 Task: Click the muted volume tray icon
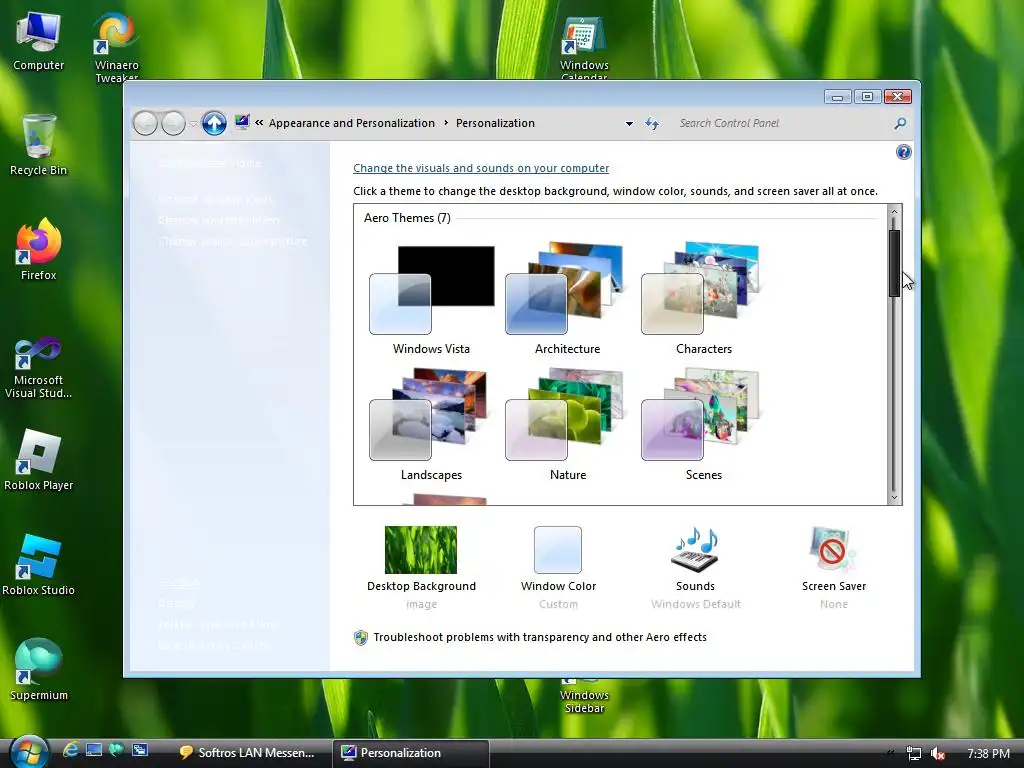coord(938,754)
